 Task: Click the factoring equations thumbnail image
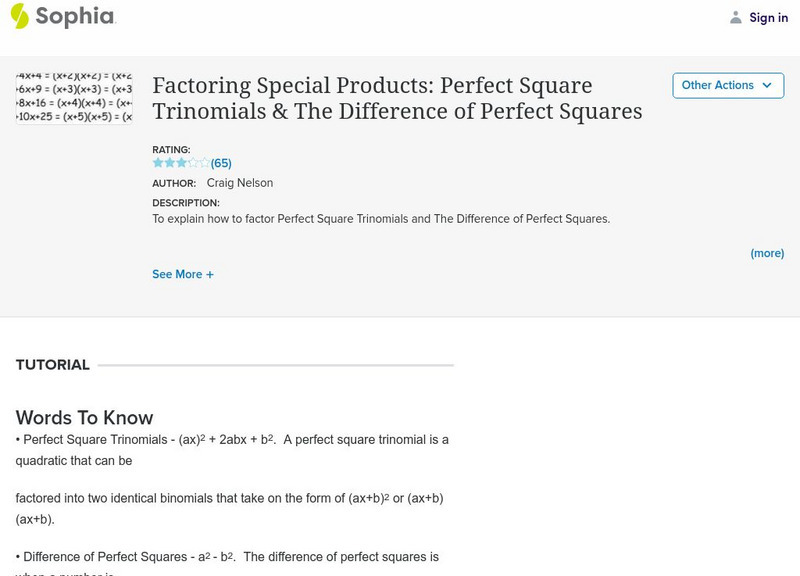pos(75,97)
